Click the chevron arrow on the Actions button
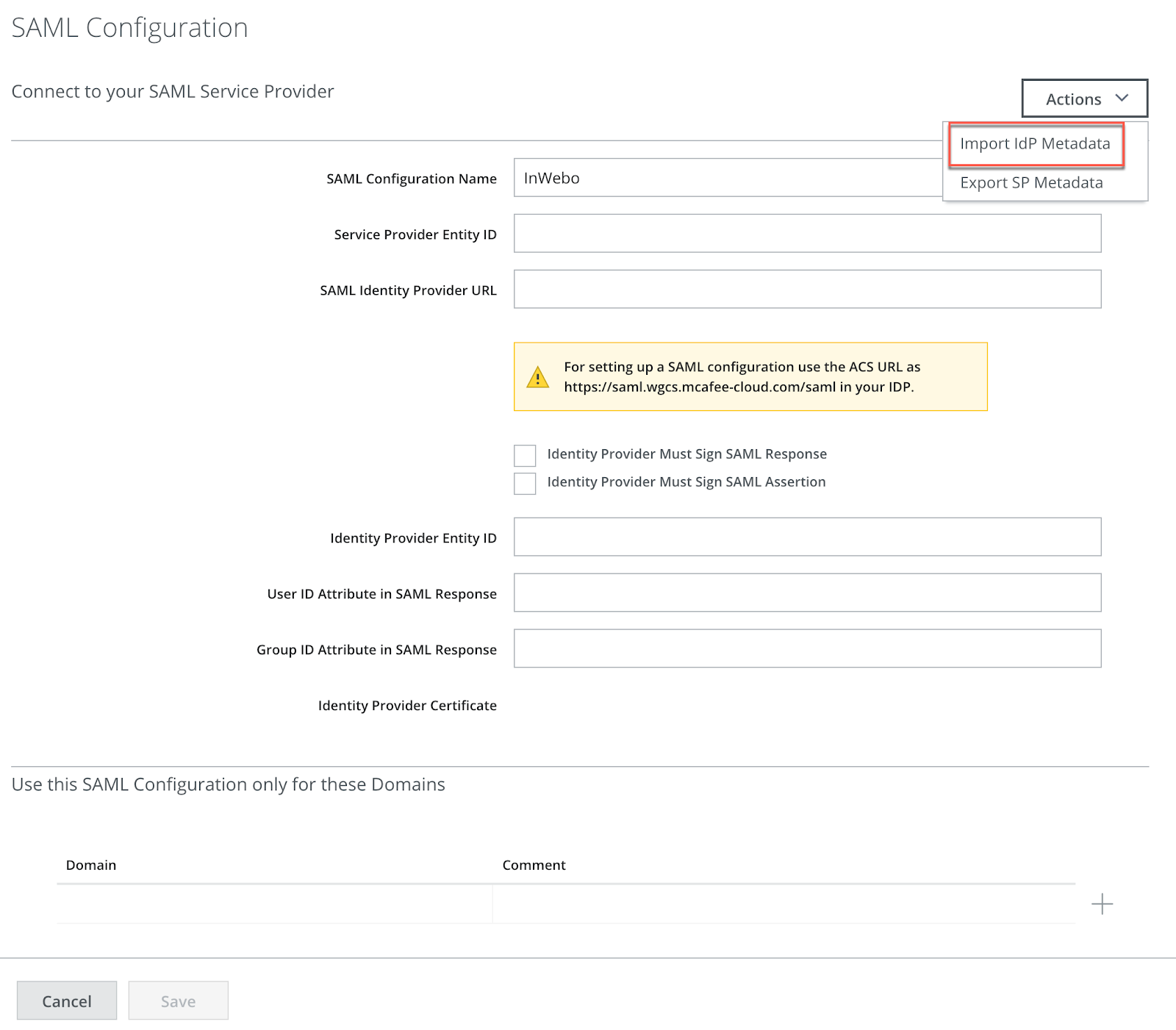The image size is (1176, 1030). point(1121,98)
